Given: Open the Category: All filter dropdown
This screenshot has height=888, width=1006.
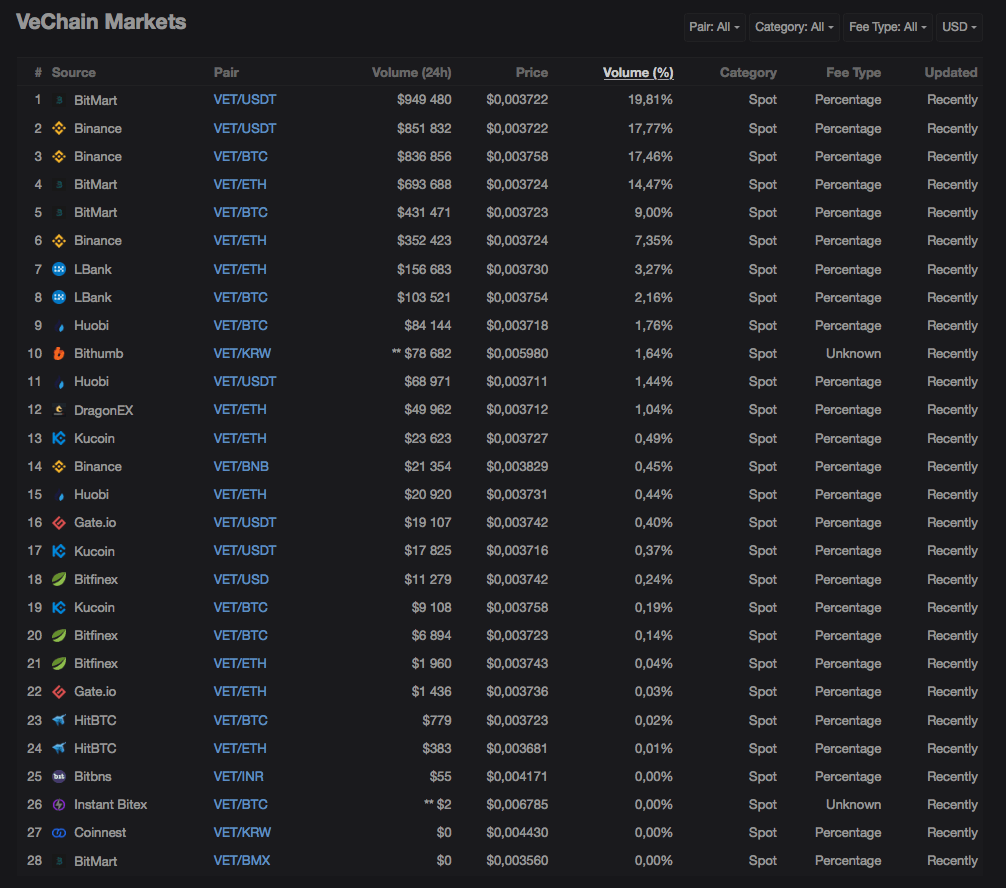Looking at the screenshot, I should click(794, 27).
